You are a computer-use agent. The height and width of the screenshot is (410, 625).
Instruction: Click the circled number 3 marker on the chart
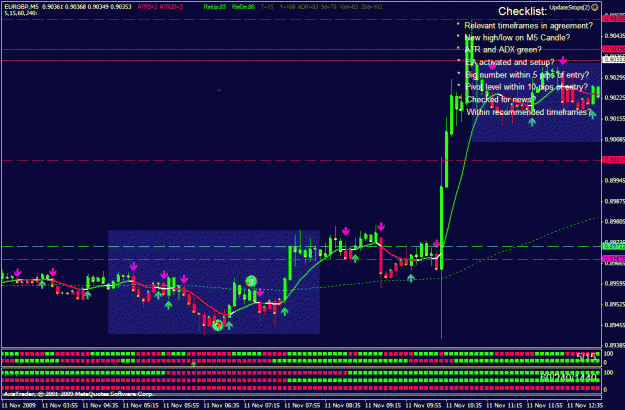251,281
